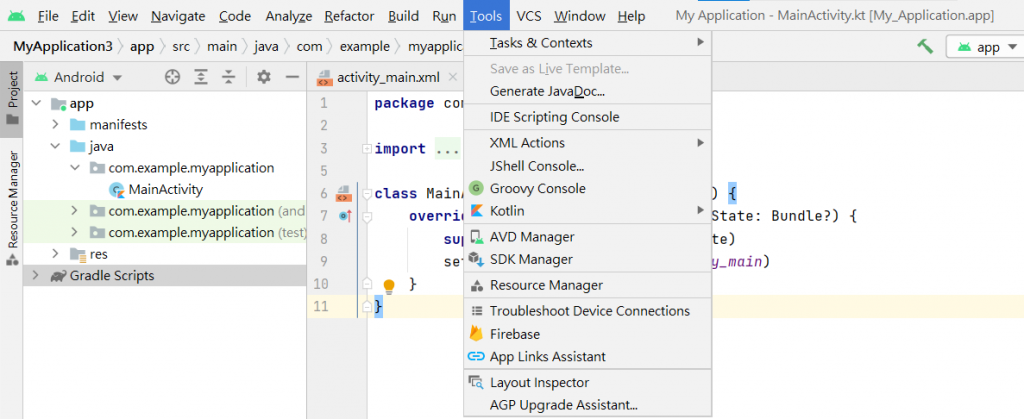Open the File menu
This screenshot has width=1024, height=419.
pos(48,16)
